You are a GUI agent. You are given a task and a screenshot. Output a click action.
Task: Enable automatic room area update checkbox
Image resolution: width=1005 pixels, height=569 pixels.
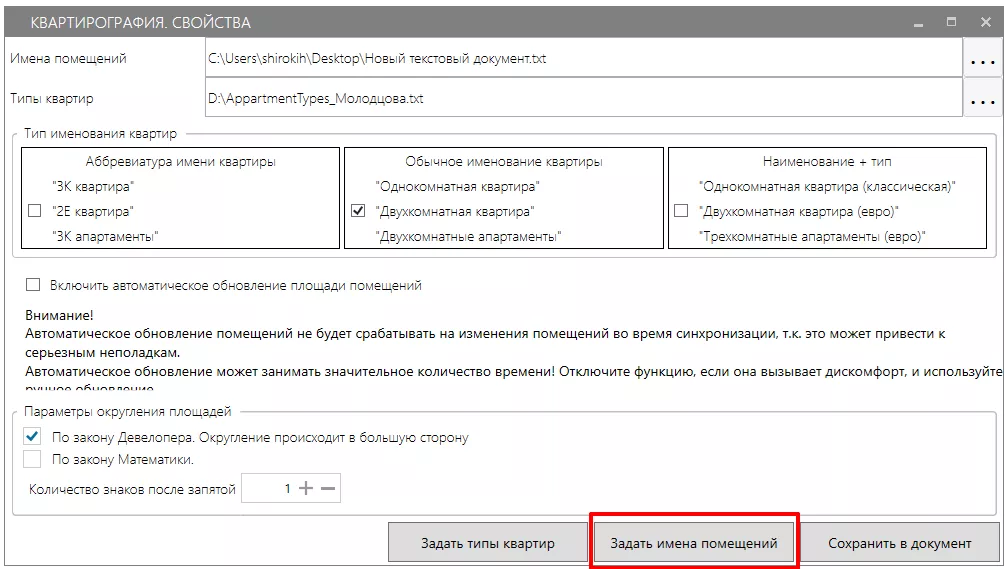(x=34, y=285)
